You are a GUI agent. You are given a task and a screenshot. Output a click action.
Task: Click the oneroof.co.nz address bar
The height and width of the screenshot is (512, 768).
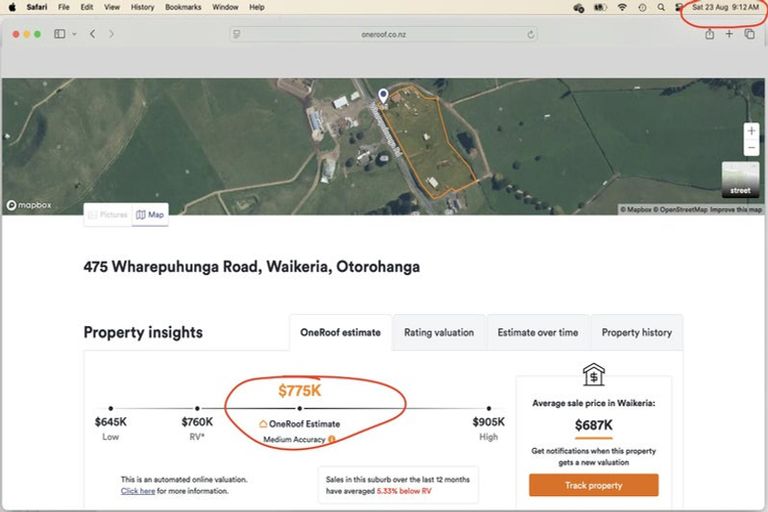[x=383, y=34]
